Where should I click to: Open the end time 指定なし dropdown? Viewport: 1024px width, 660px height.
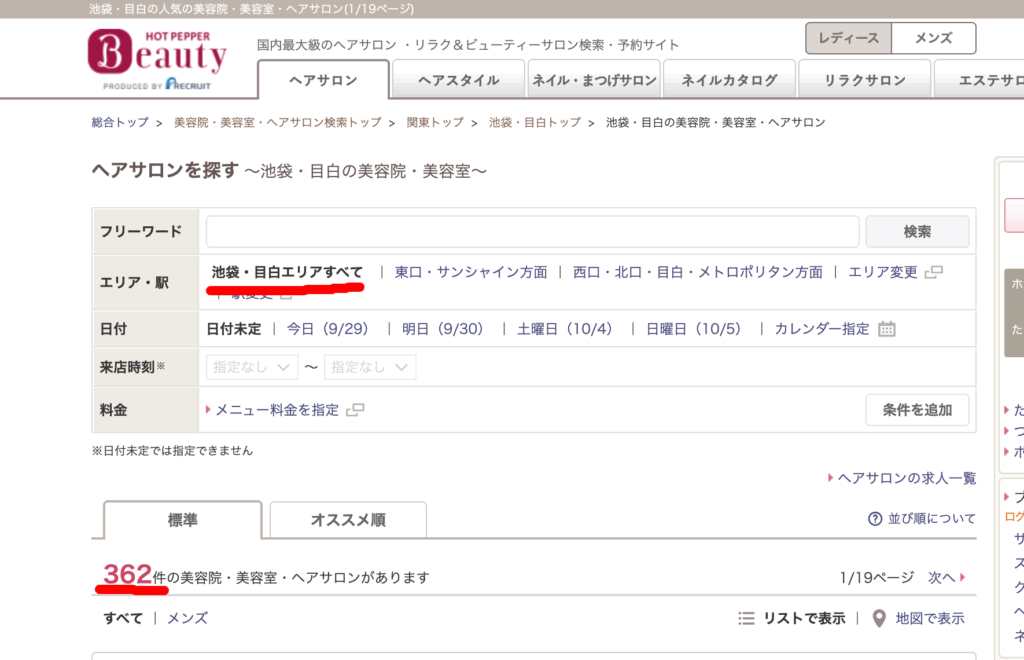click(370, 367)
